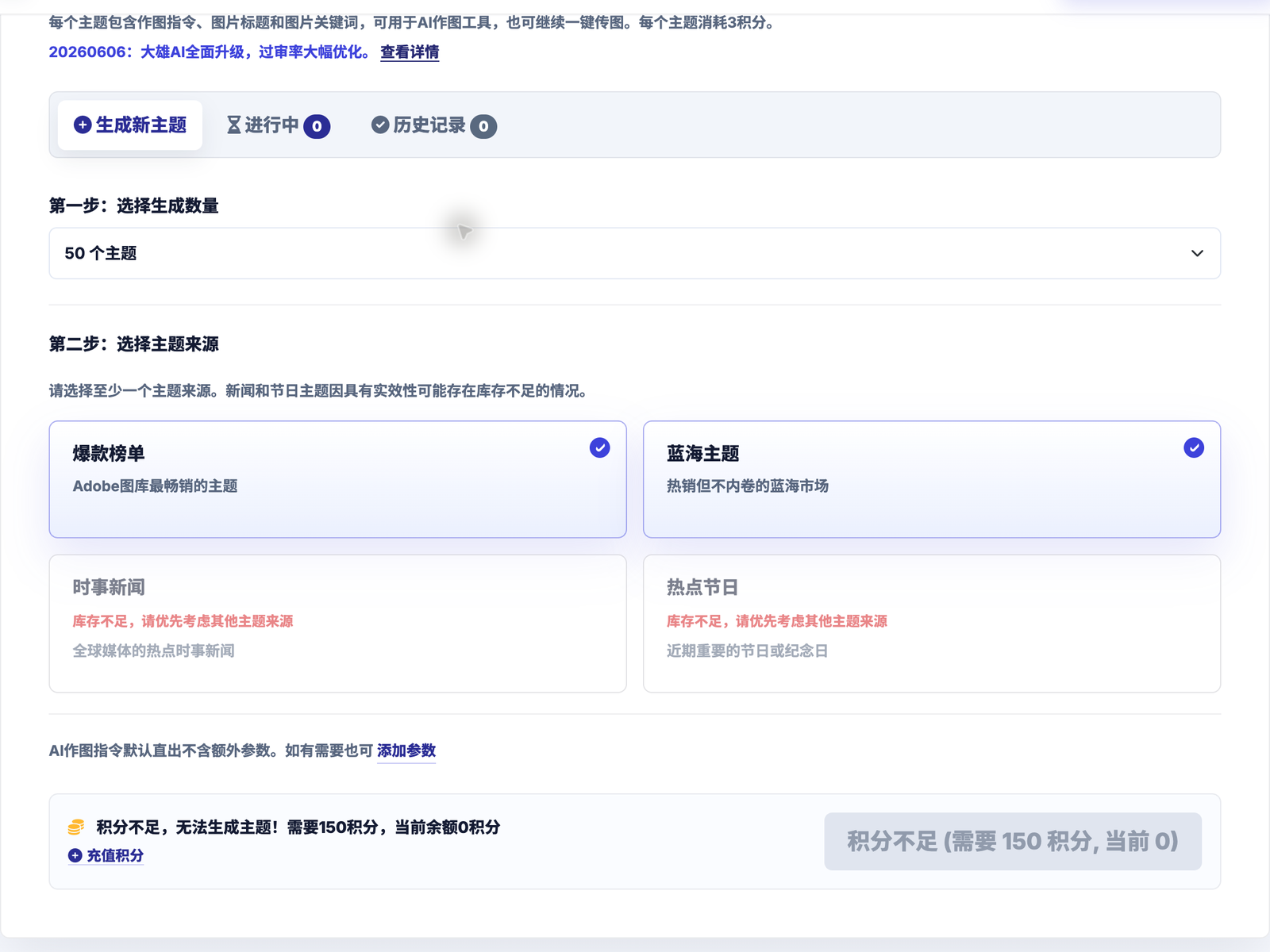Click AI作图指令默认直出 note text
1270x952 pixels.
(x=210, y=750)
